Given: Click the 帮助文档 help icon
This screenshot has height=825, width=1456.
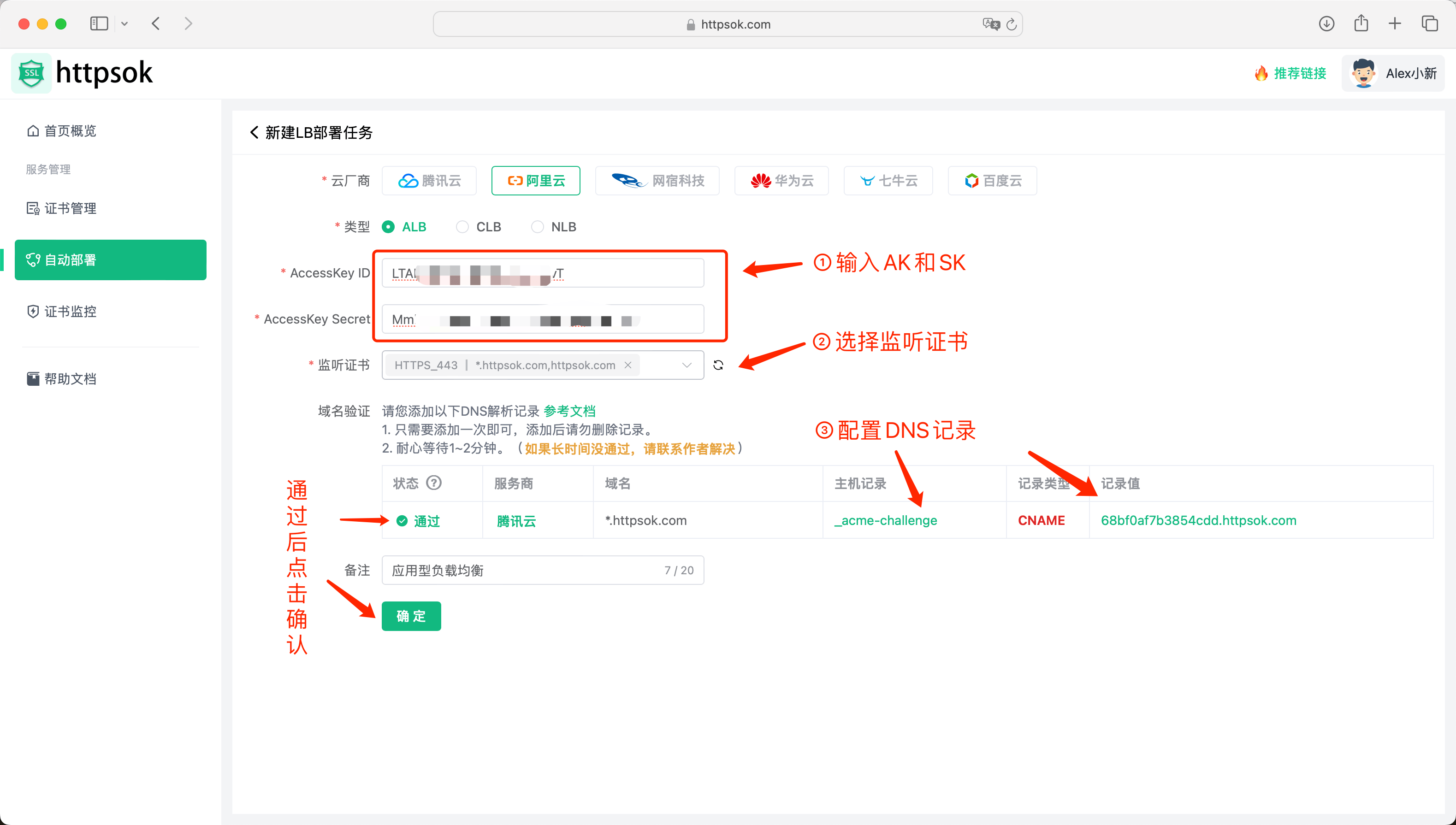Looking at the screenshot, I should [x=33, y=378].
